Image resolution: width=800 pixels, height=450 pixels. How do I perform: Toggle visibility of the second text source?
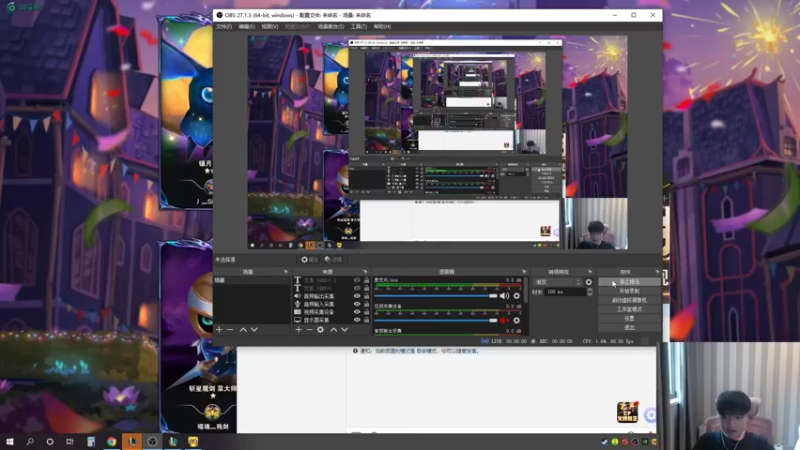click(x=357, y=288)
